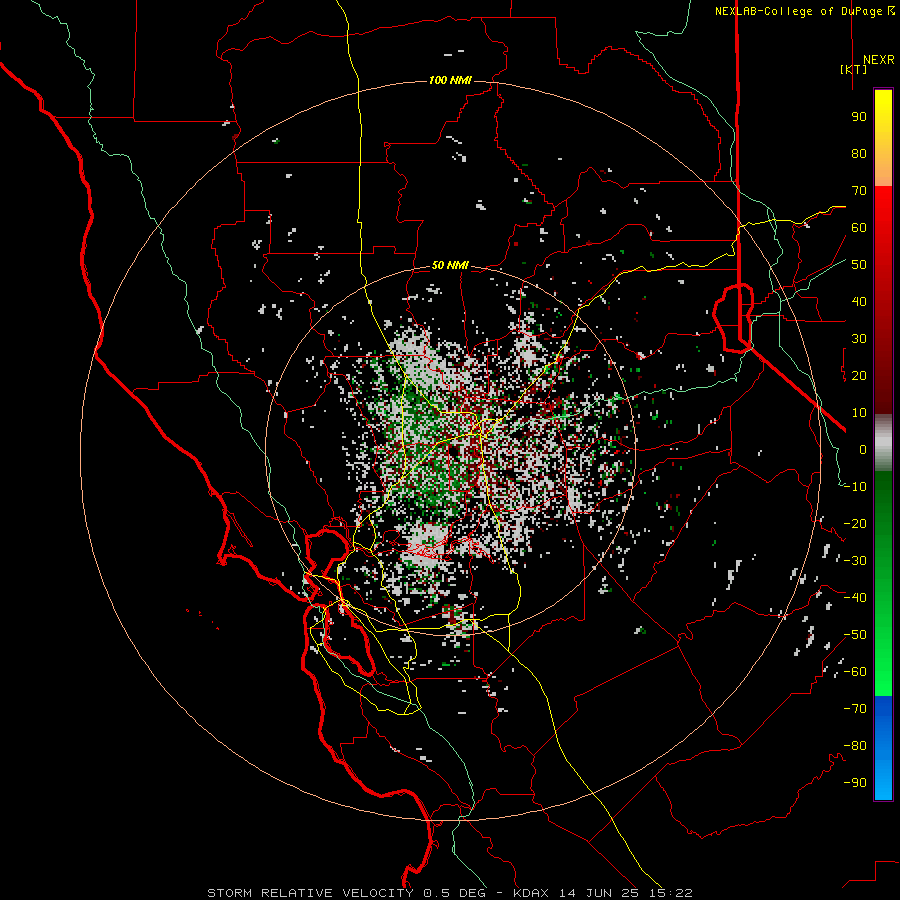Click the 50 NMI range ring label
The height and width of the screenshot is (900, 900).
click(x=450, y=265)
